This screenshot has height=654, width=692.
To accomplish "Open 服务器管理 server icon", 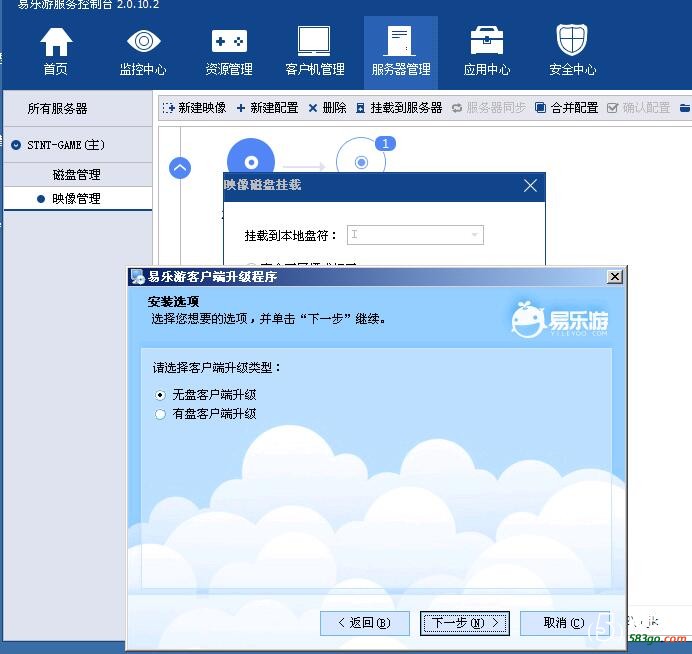I will 401,52.
